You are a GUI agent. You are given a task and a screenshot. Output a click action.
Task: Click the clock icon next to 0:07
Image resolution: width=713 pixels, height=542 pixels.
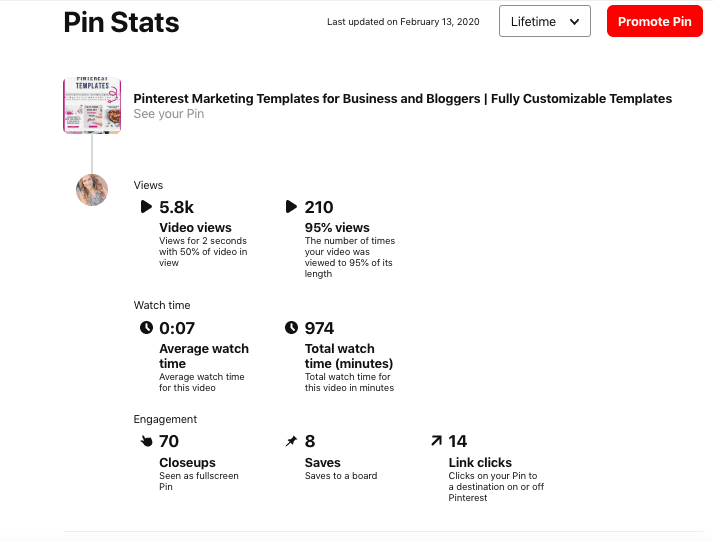pyautogui.click(x=146, y=327)
